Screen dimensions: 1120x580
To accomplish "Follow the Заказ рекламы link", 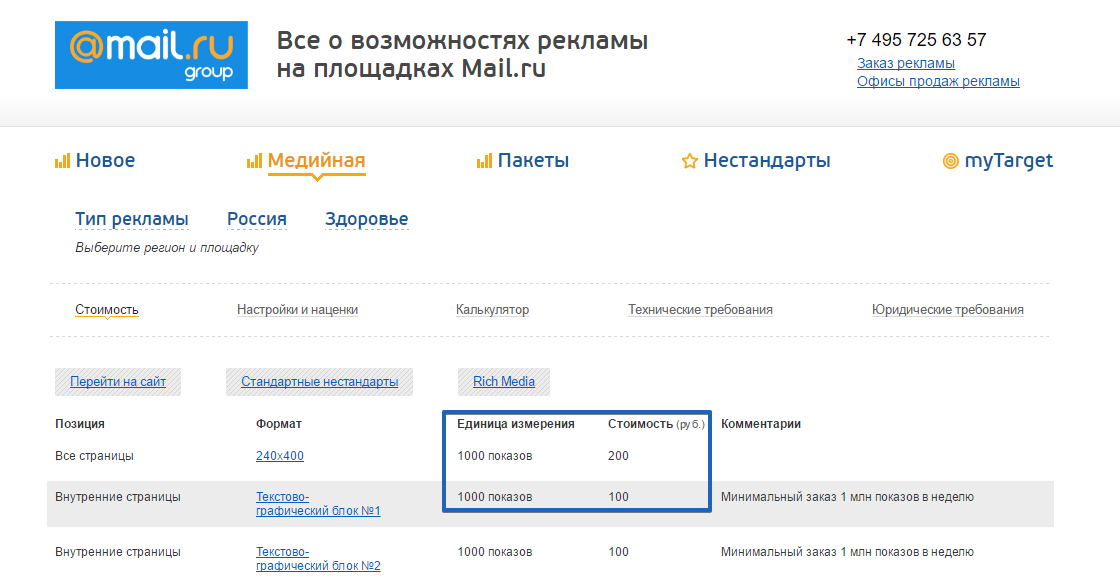I will [x=906, y=64].
